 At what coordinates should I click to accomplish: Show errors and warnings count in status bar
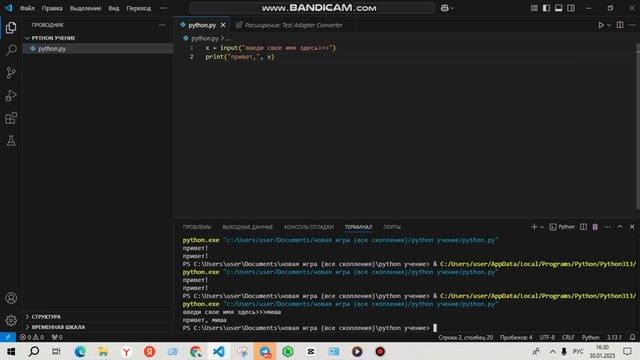(x=32, y=337)
